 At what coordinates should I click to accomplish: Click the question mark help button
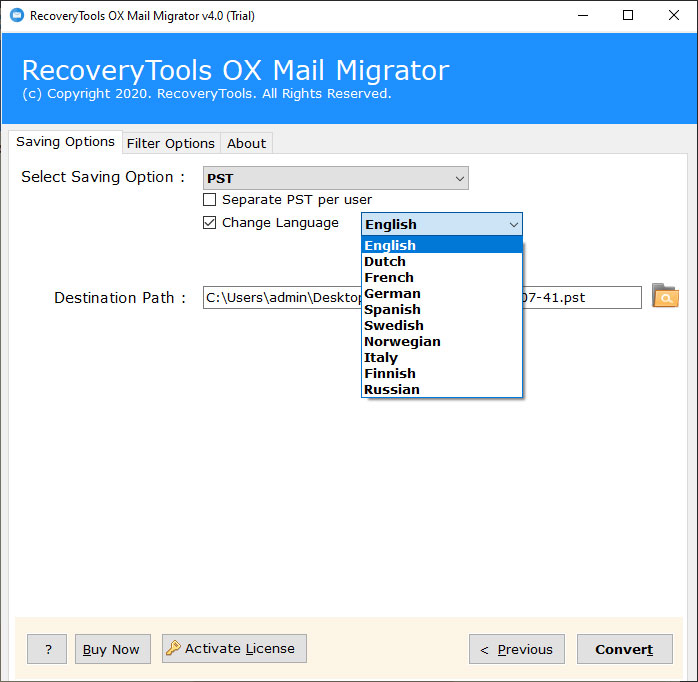[47, 649]
